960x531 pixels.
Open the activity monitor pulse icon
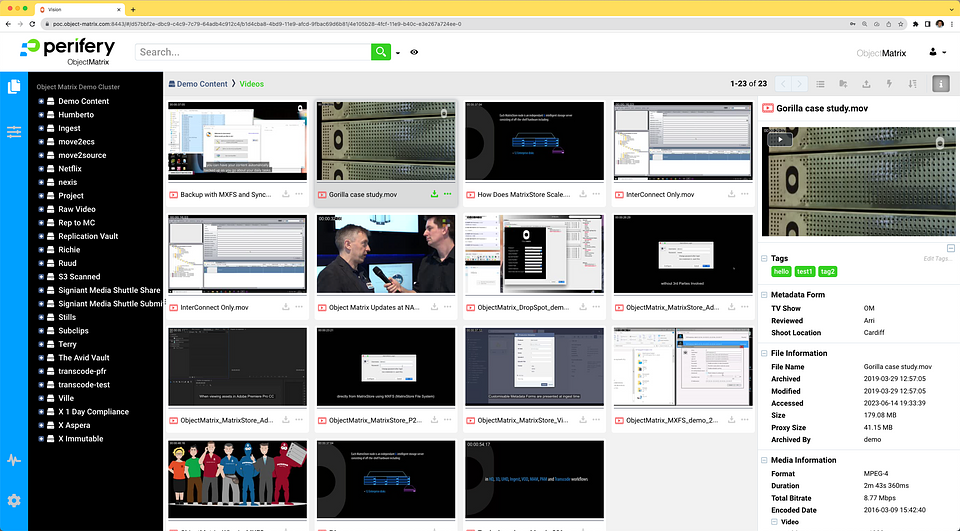click(x=14, y=460)
